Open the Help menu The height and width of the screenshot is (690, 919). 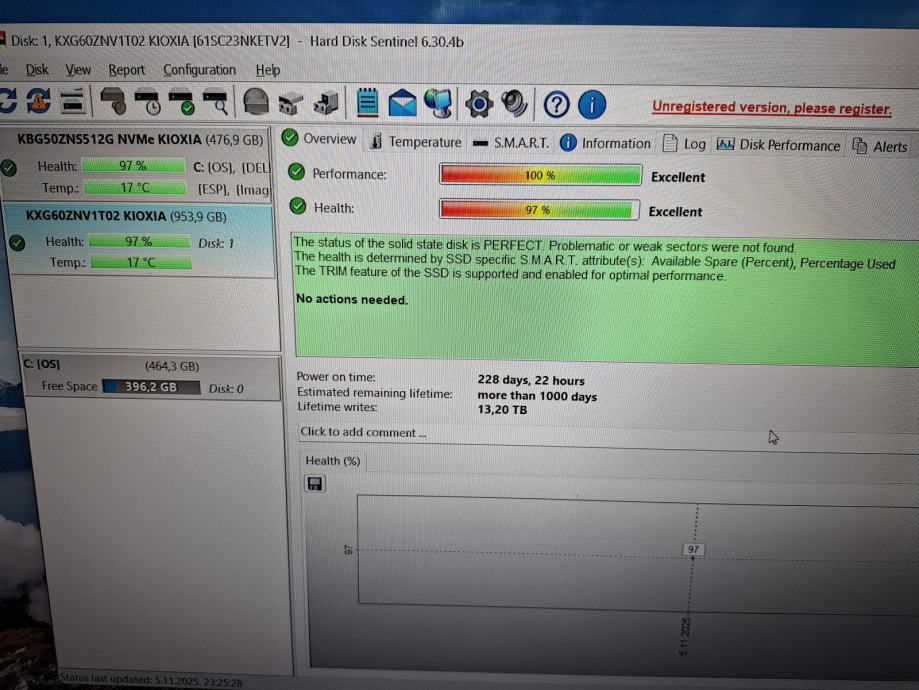268,70
